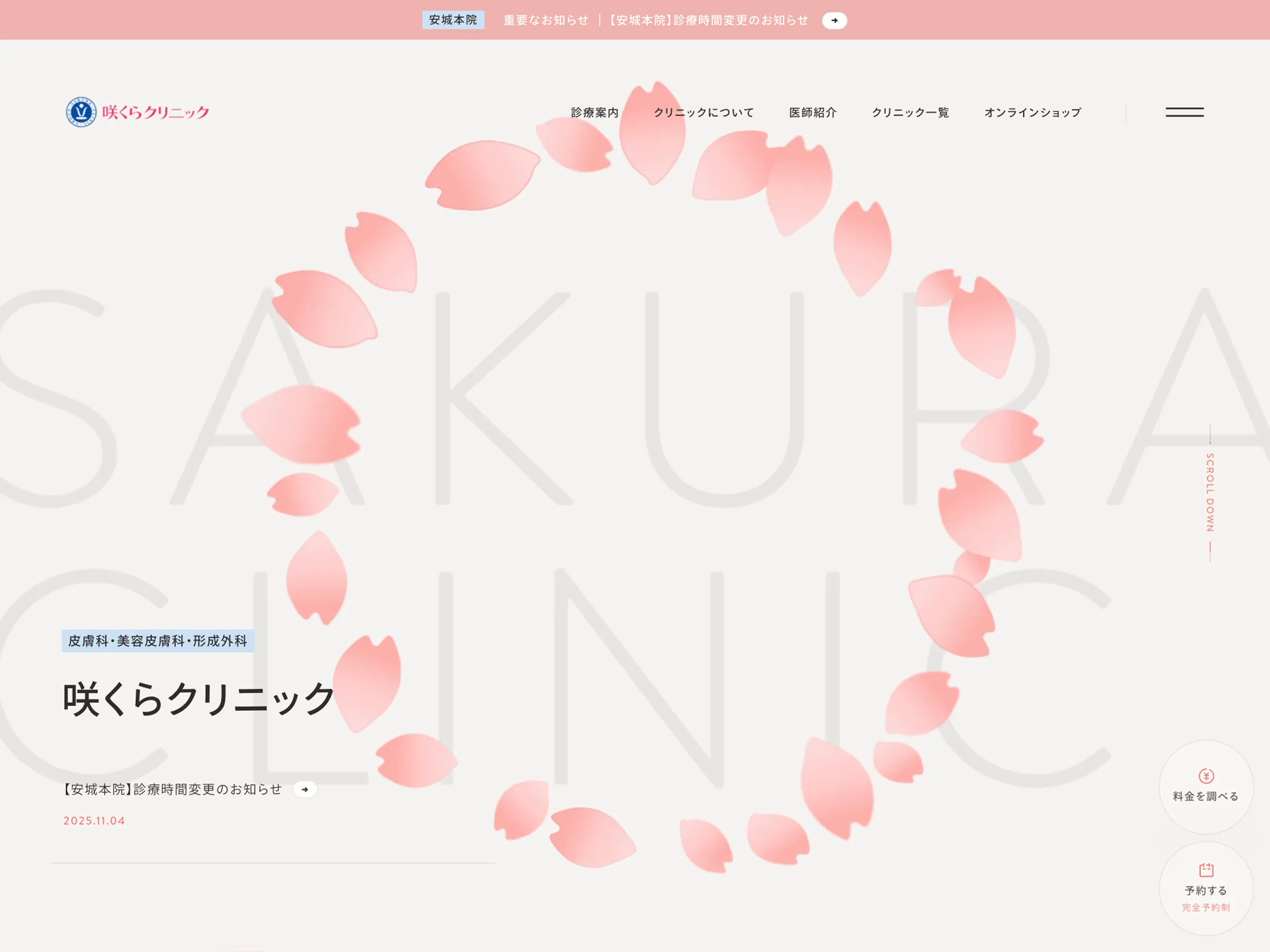
Task: Go to 医師紹介 page
Action: [x=812, y=113]
